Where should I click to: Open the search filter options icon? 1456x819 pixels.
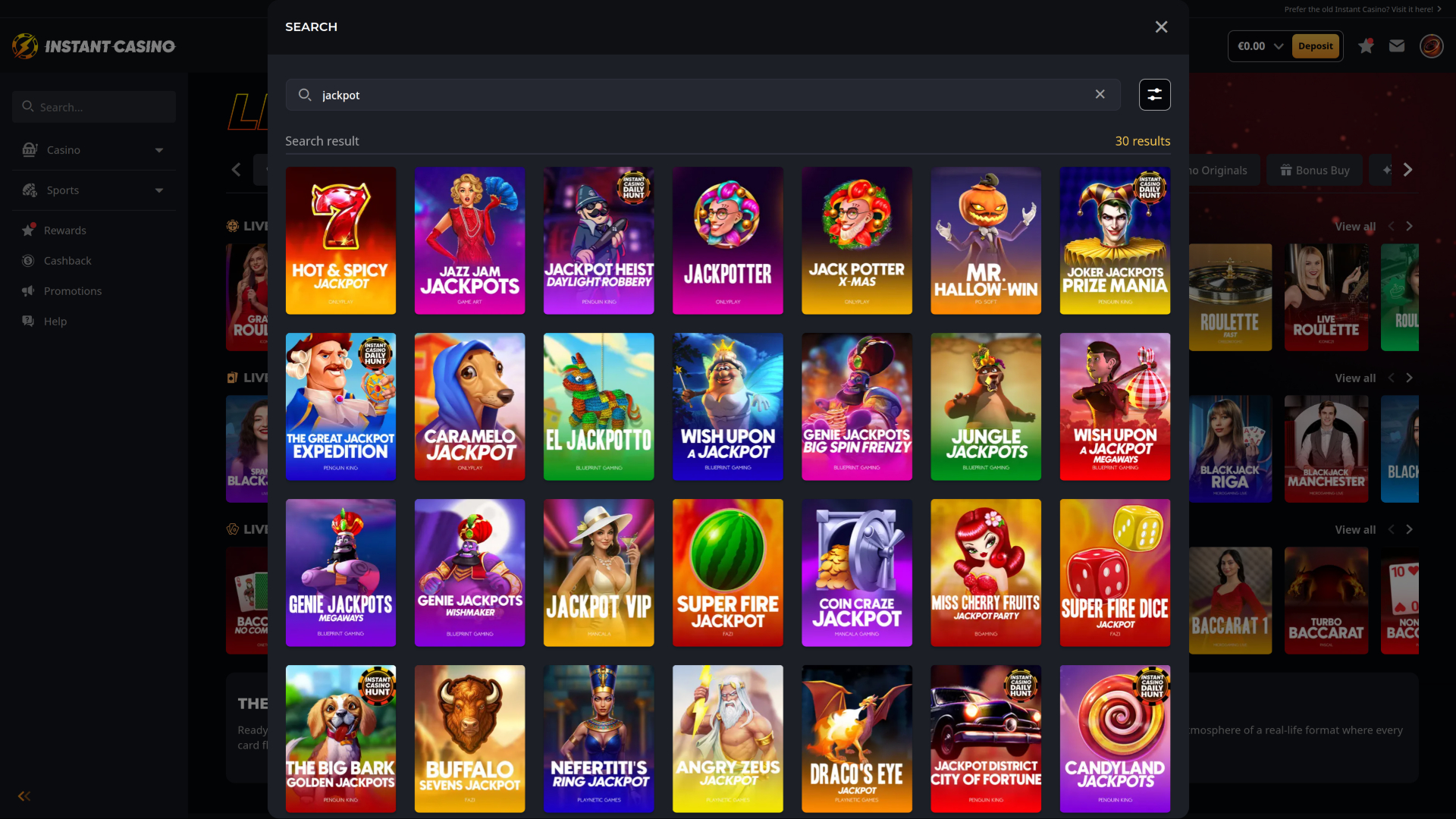[x=1154, y=94]
